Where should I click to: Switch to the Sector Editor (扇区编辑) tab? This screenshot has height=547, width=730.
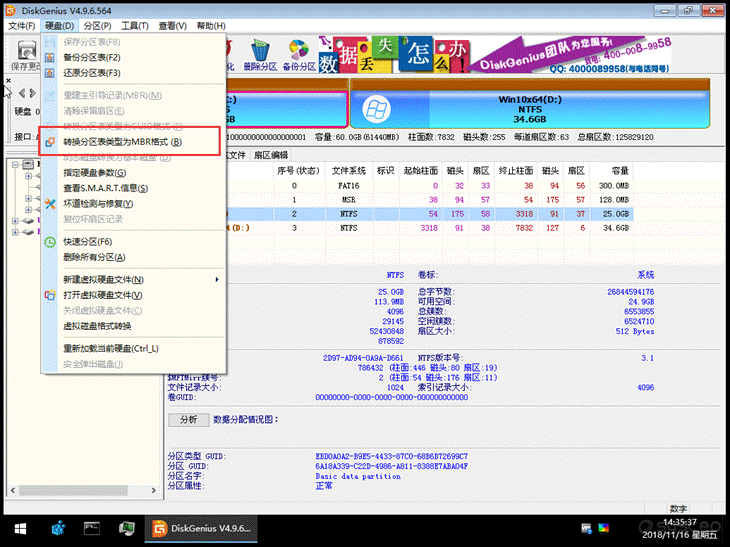coord(270,155)
